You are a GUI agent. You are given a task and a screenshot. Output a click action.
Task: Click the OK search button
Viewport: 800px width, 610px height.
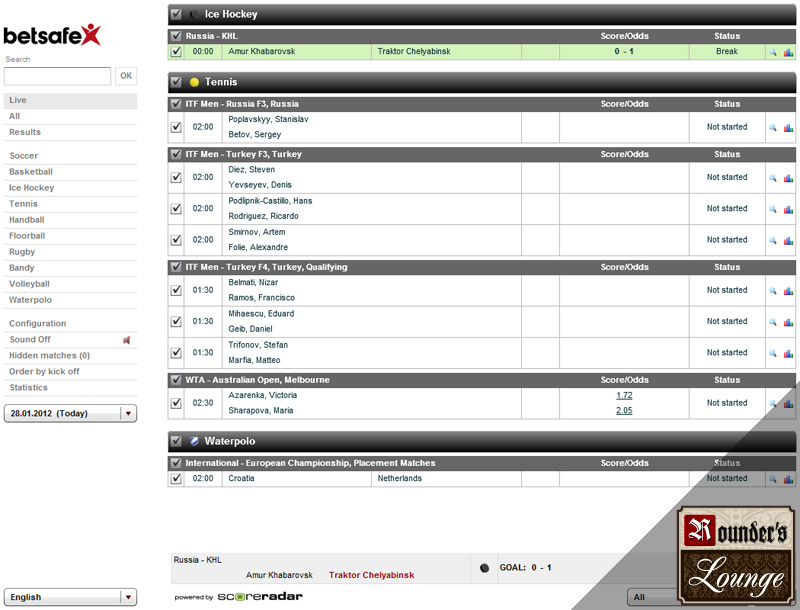[x=126, y=76]
